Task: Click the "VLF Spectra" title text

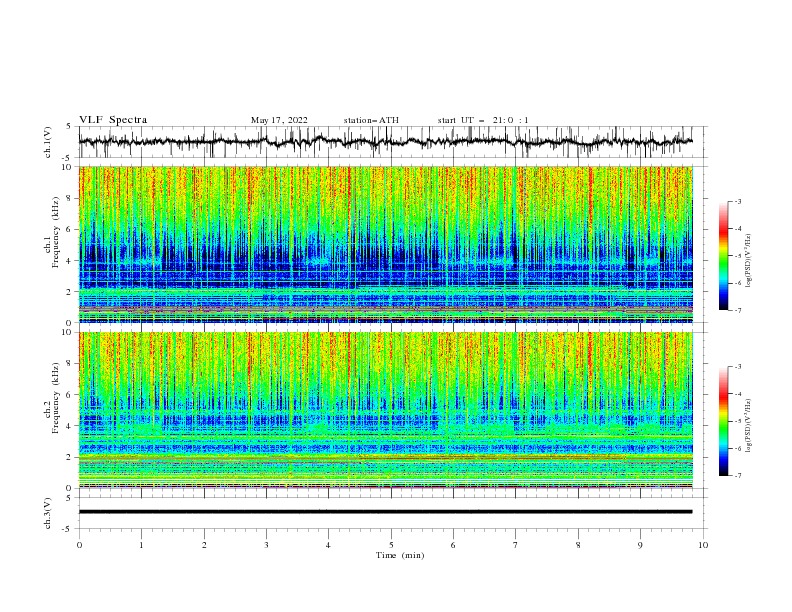Action: coord(113,120)
